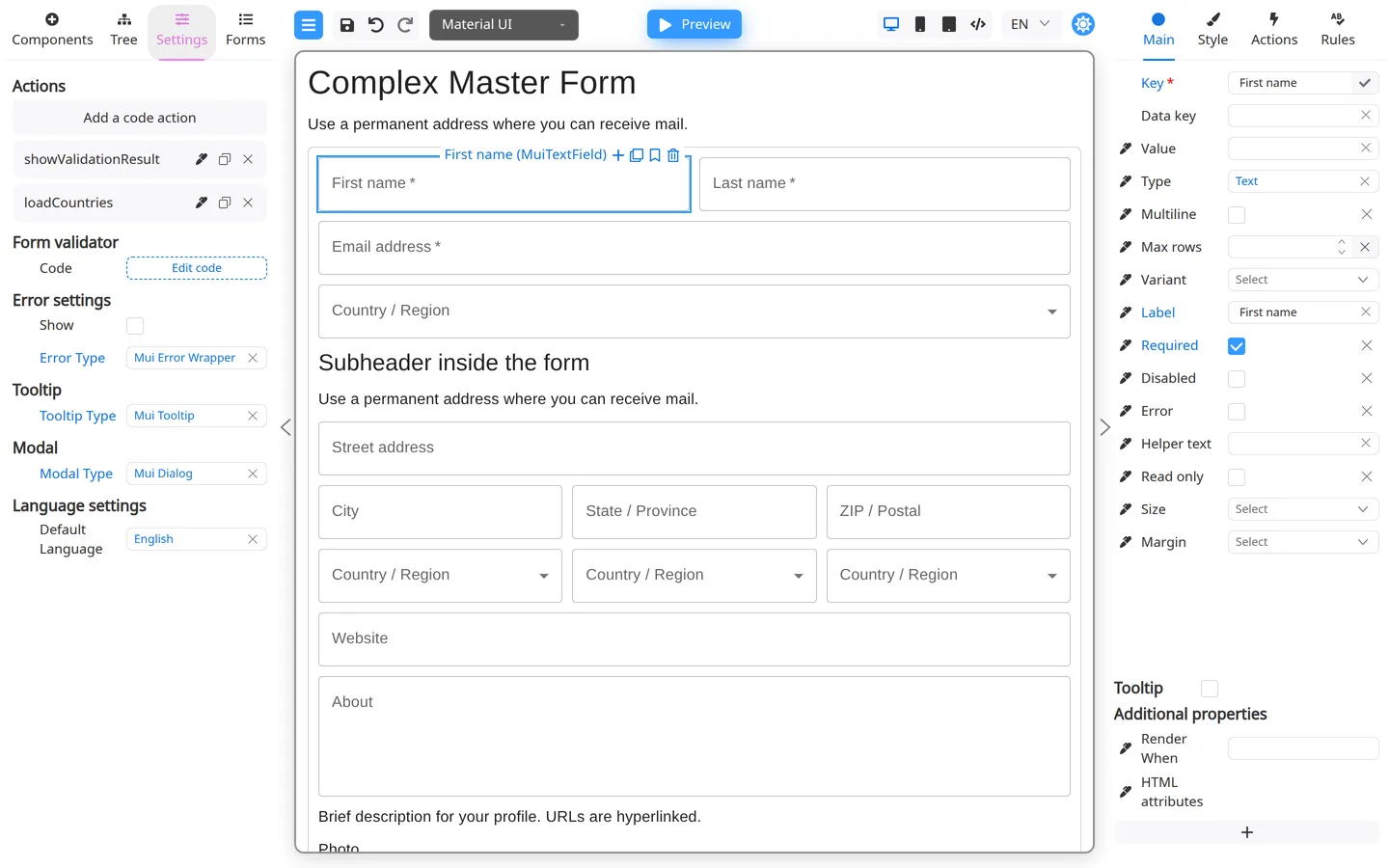Screen dimensions: 1389x868
Task: Toggle the Error checkbox
Action: tap(1237, 412)
